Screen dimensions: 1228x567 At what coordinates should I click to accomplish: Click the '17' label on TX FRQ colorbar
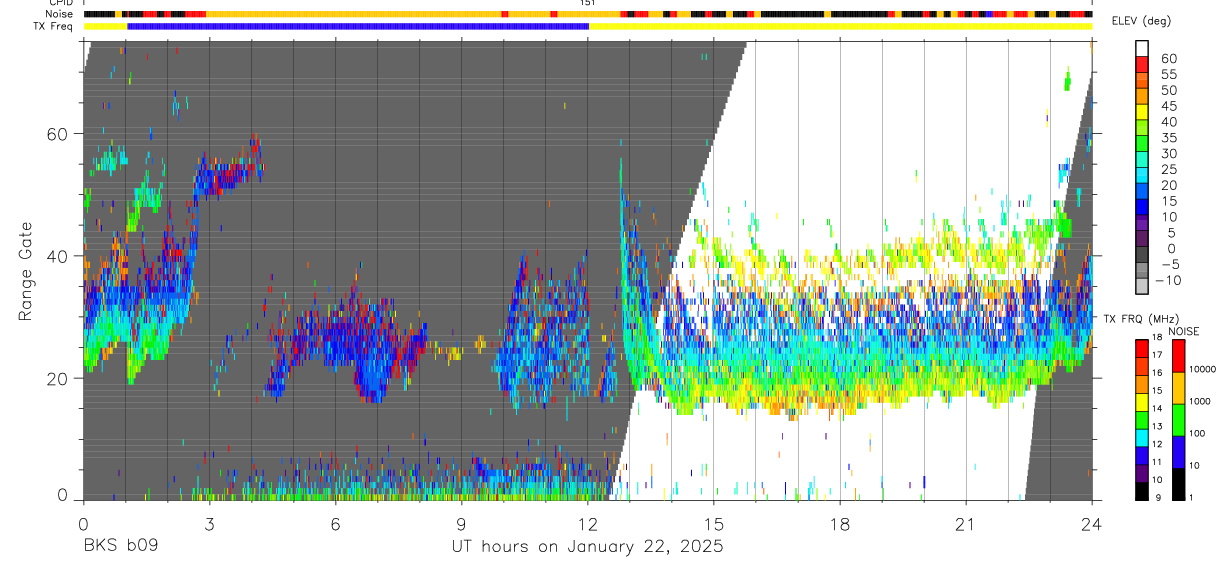point(1157,355)
